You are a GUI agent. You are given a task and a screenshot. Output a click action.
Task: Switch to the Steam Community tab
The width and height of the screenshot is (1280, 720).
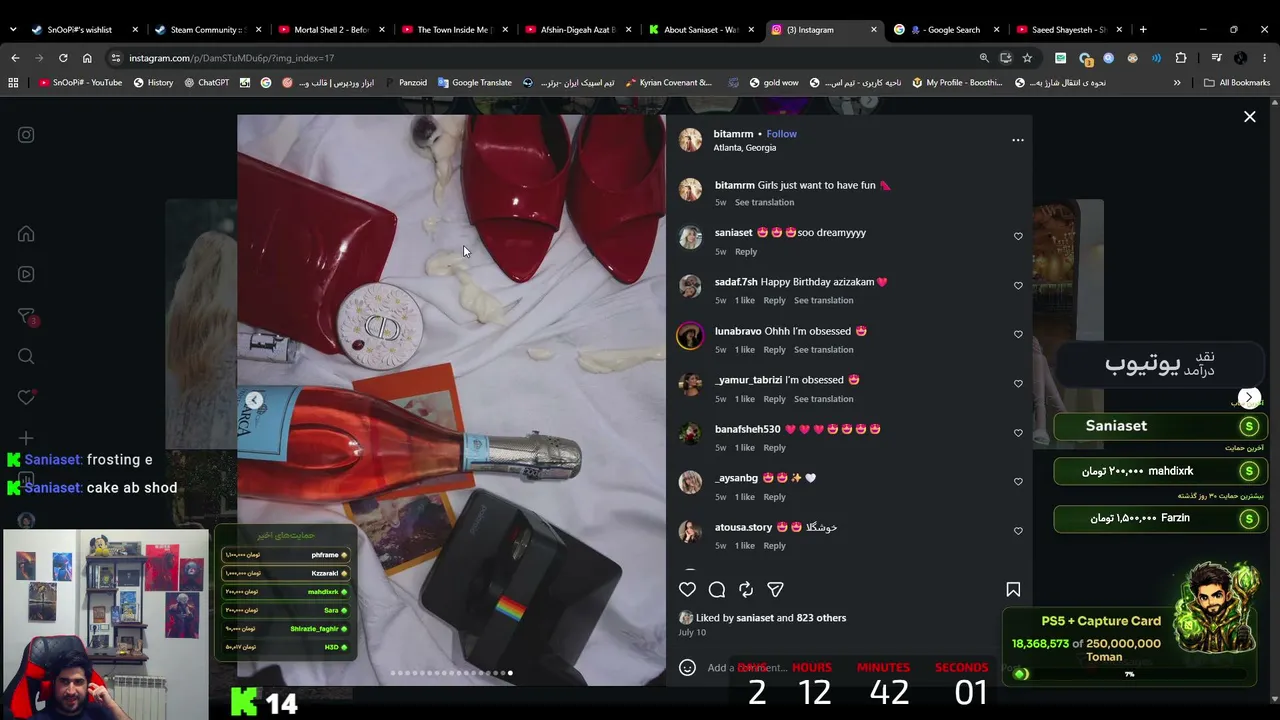(207, 30)
